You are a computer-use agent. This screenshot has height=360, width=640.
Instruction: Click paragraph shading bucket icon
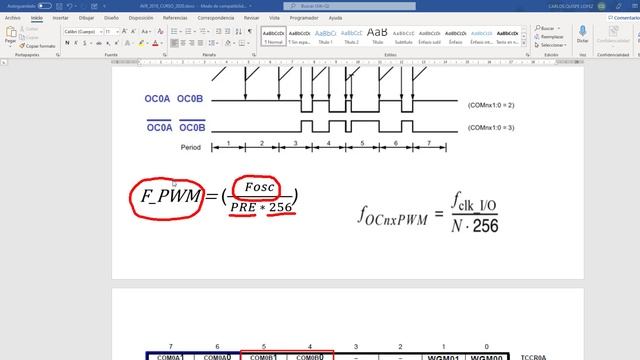(228, 43)
